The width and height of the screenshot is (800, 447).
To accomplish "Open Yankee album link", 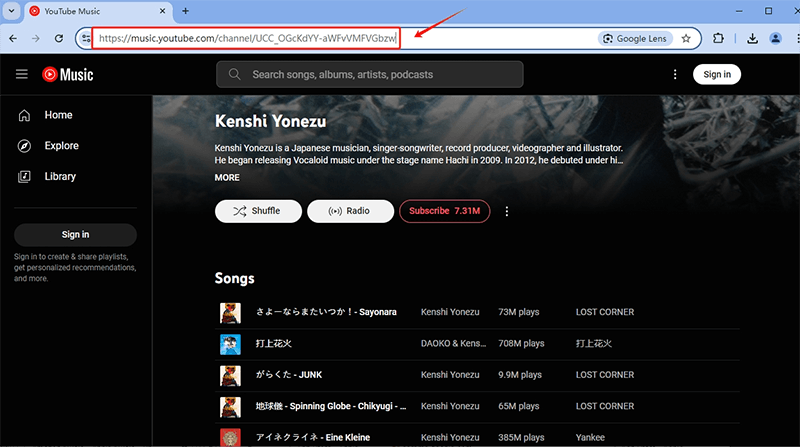I will pos(590,437).
